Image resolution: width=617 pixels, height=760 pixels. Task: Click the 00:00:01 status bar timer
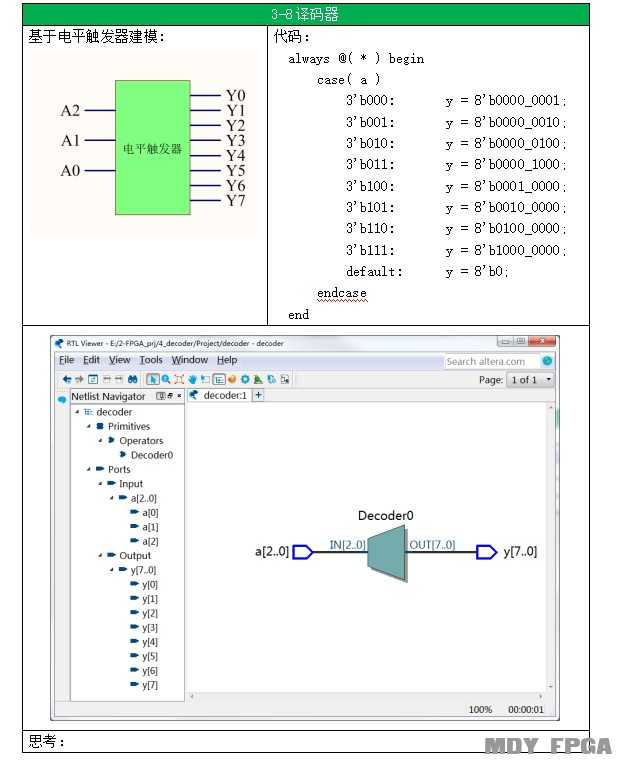[526, 709]
